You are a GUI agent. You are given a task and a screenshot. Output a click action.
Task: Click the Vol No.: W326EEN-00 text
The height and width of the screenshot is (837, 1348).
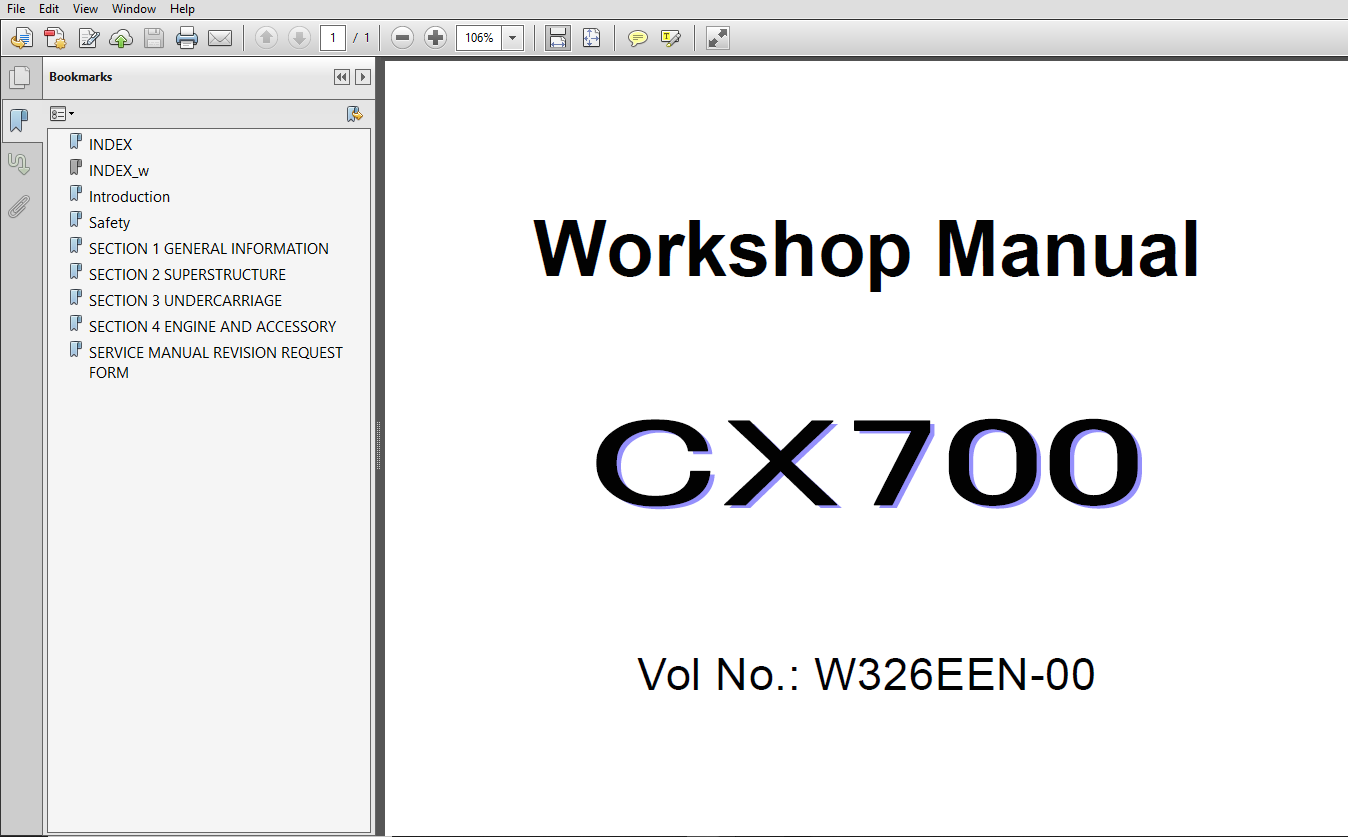tap(866, 675)
